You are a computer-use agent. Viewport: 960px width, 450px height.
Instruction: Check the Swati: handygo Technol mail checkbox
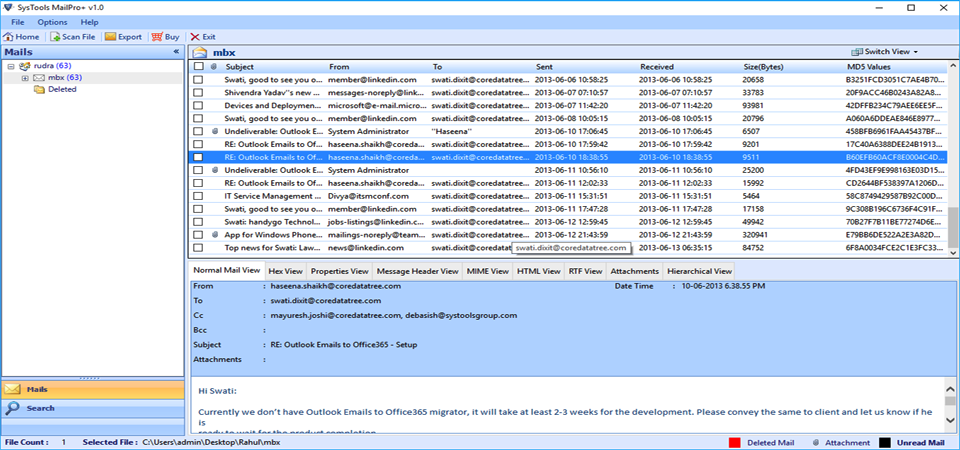coord(198,222)
